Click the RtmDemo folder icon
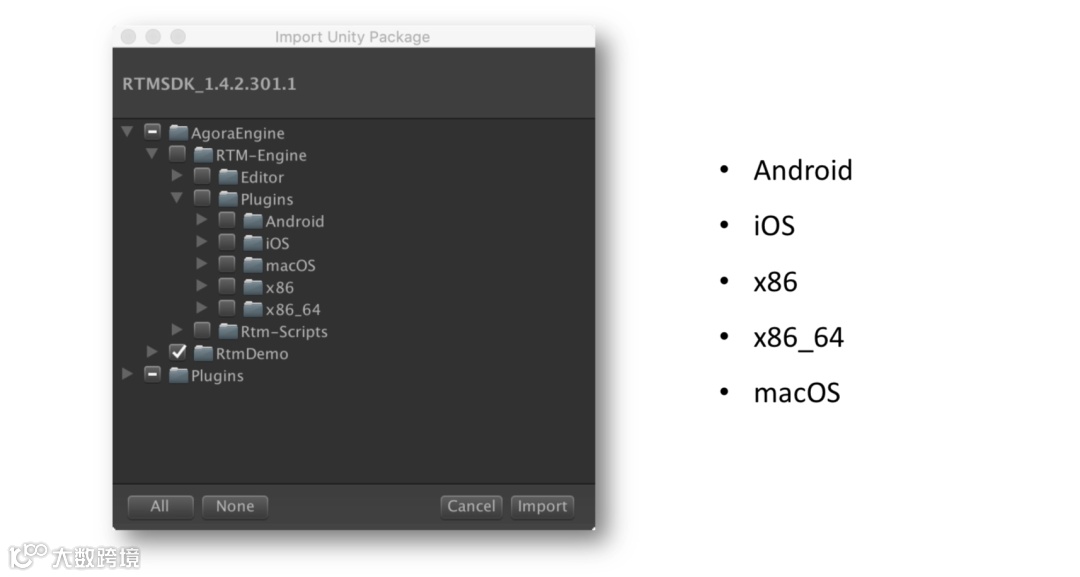This screenshot has height=577, width=1080. [x=203, y=353]
